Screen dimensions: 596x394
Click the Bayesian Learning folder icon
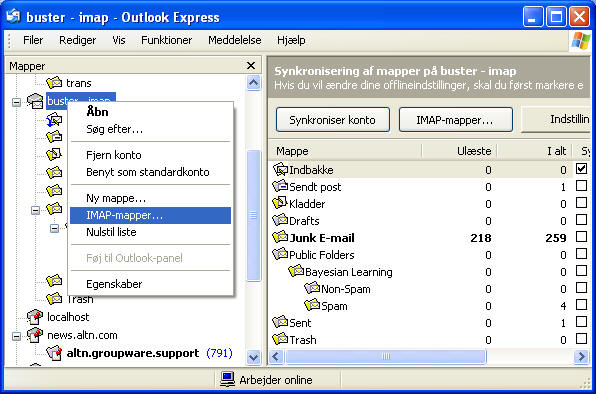(296, 271)
